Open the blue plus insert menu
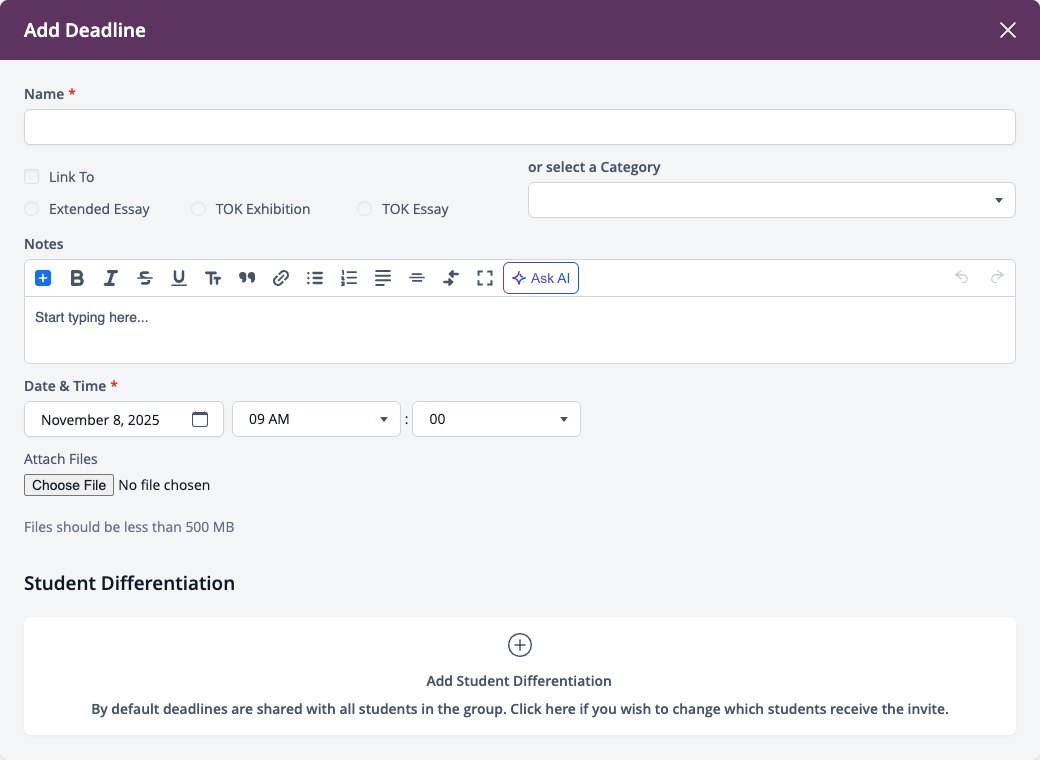 43,278
